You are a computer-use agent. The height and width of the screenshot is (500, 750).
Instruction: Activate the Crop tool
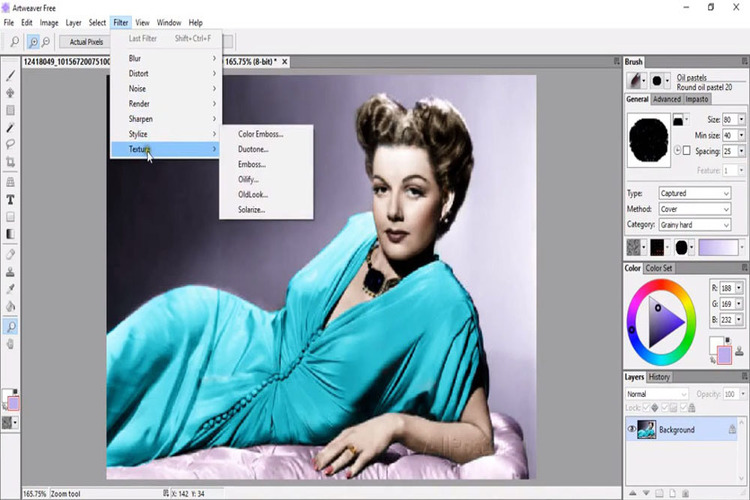pos(11,162)
